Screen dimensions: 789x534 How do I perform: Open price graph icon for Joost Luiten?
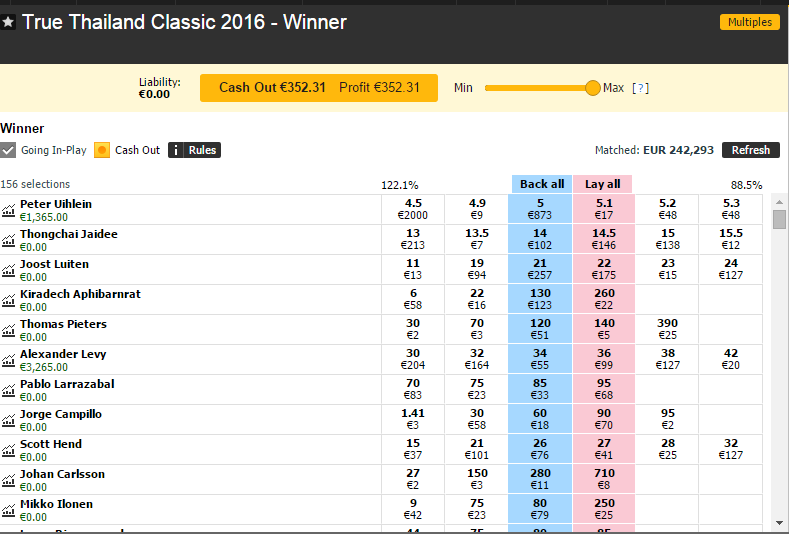(8, 271)
